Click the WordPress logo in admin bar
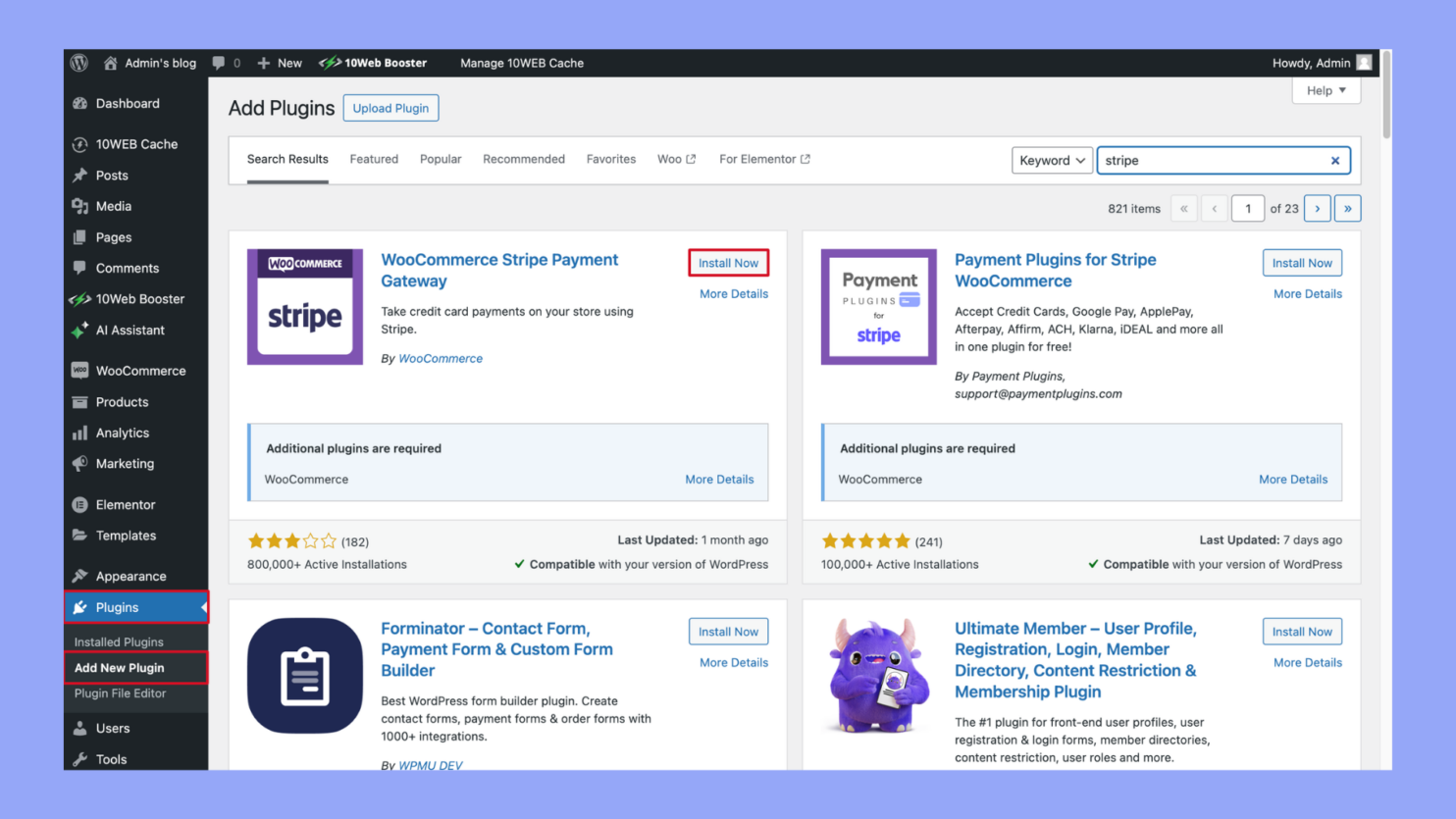 click(78, 62)
